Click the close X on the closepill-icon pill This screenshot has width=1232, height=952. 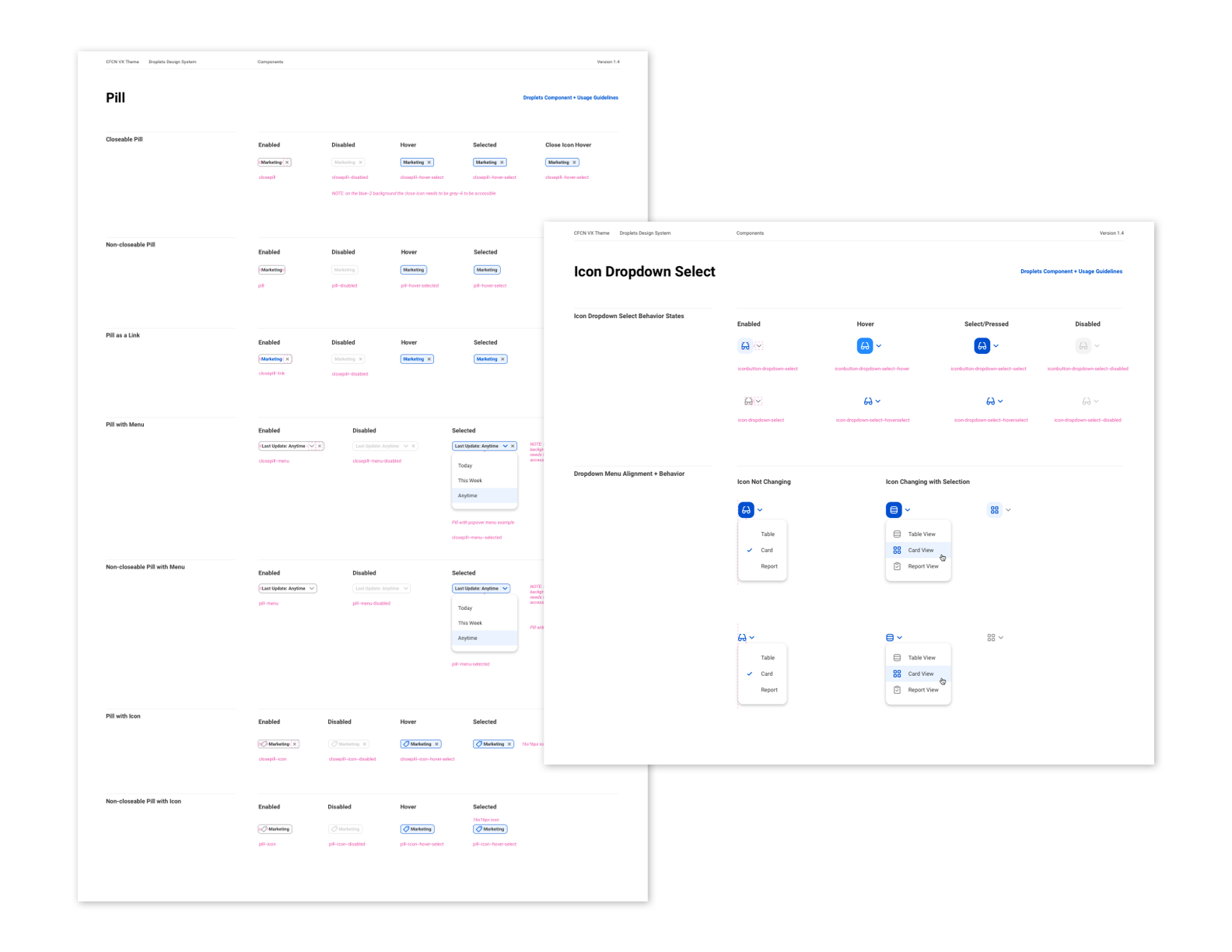point(295,744)
